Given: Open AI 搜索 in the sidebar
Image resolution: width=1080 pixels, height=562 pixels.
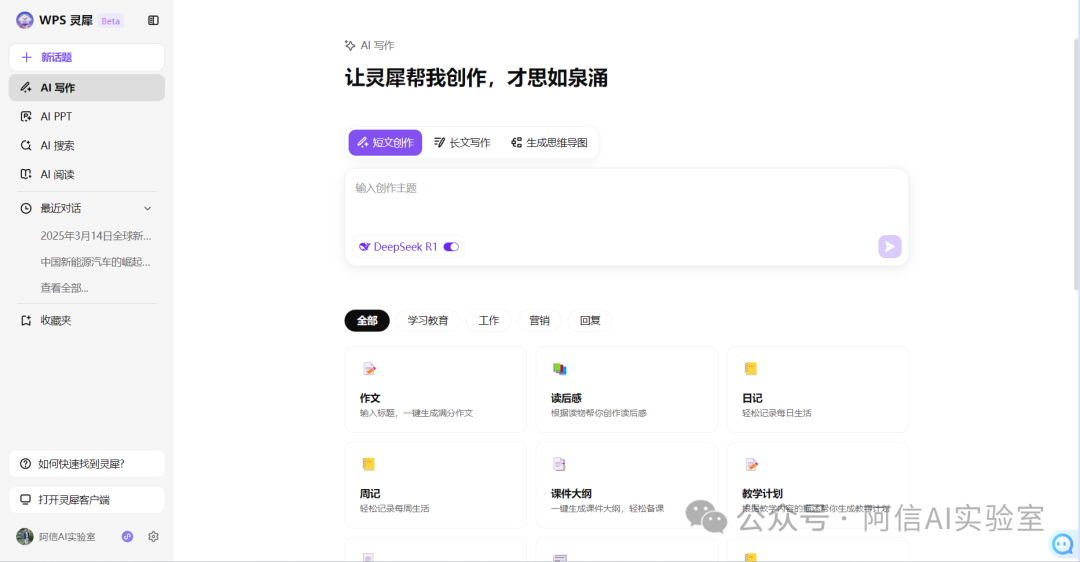Looking at the screenshot, I should coord(87,145).
